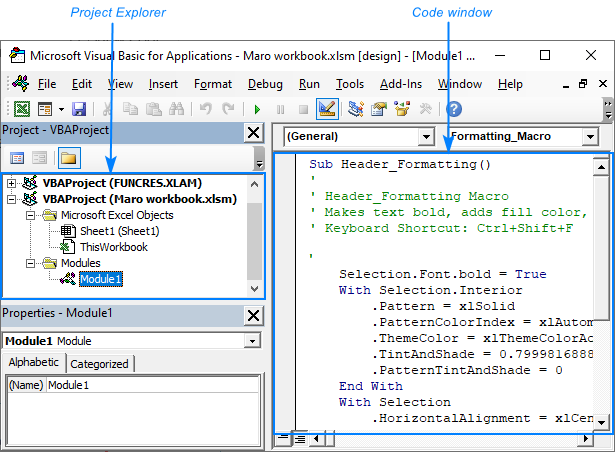Open Project Explorer from the toolbar icon
615x452 pixels.
tap(356, 109)
